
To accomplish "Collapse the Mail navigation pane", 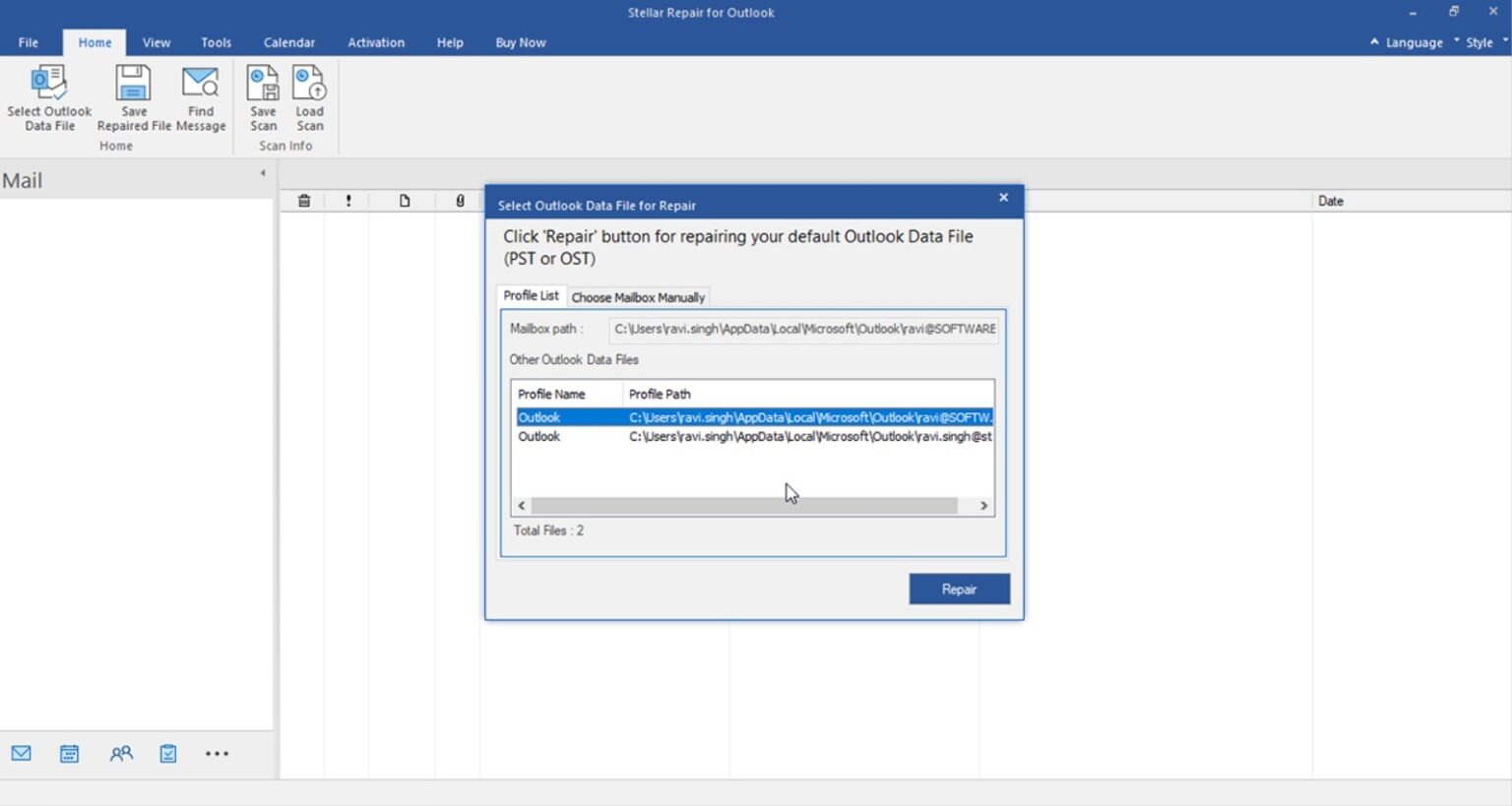I will [x=262, y=171].
